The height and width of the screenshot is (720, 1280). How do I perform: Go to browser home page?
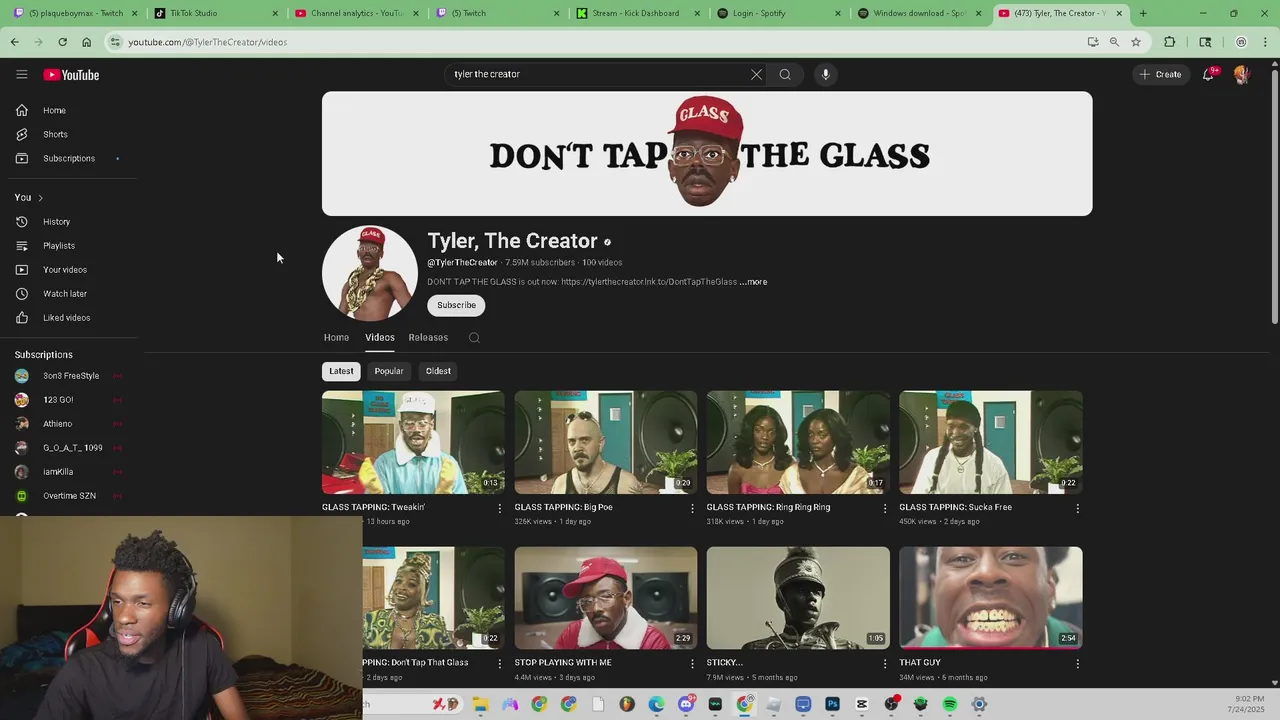[86, 42]
